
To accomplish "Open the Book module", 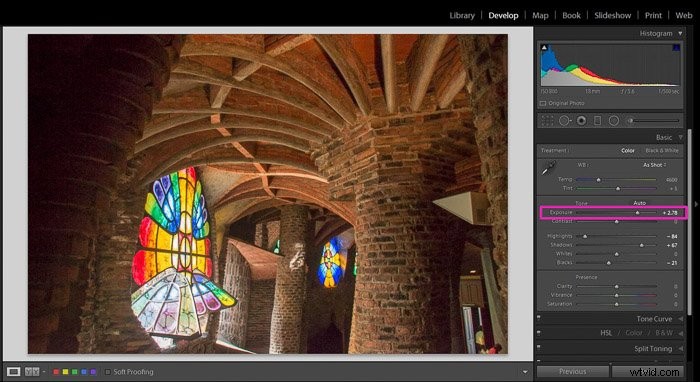I will pyautogui.click(x=571, y=15).
